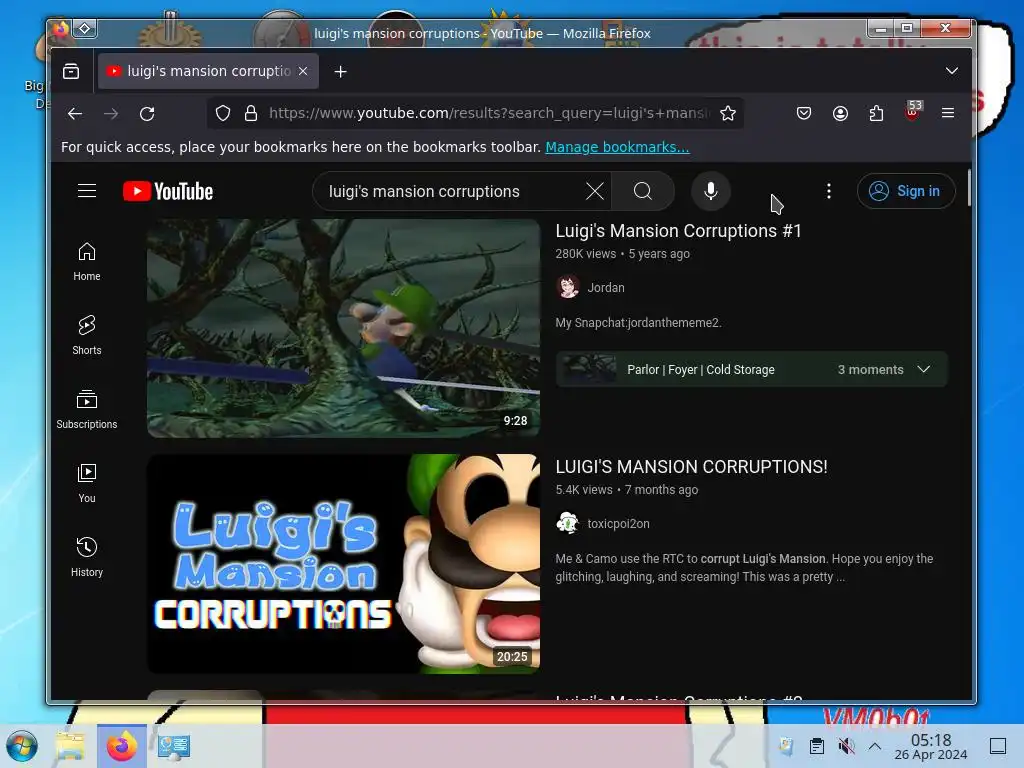Select the luigi's mansion corruptions tab
This screenshot has width=1024, height=768.
point(208,71)
